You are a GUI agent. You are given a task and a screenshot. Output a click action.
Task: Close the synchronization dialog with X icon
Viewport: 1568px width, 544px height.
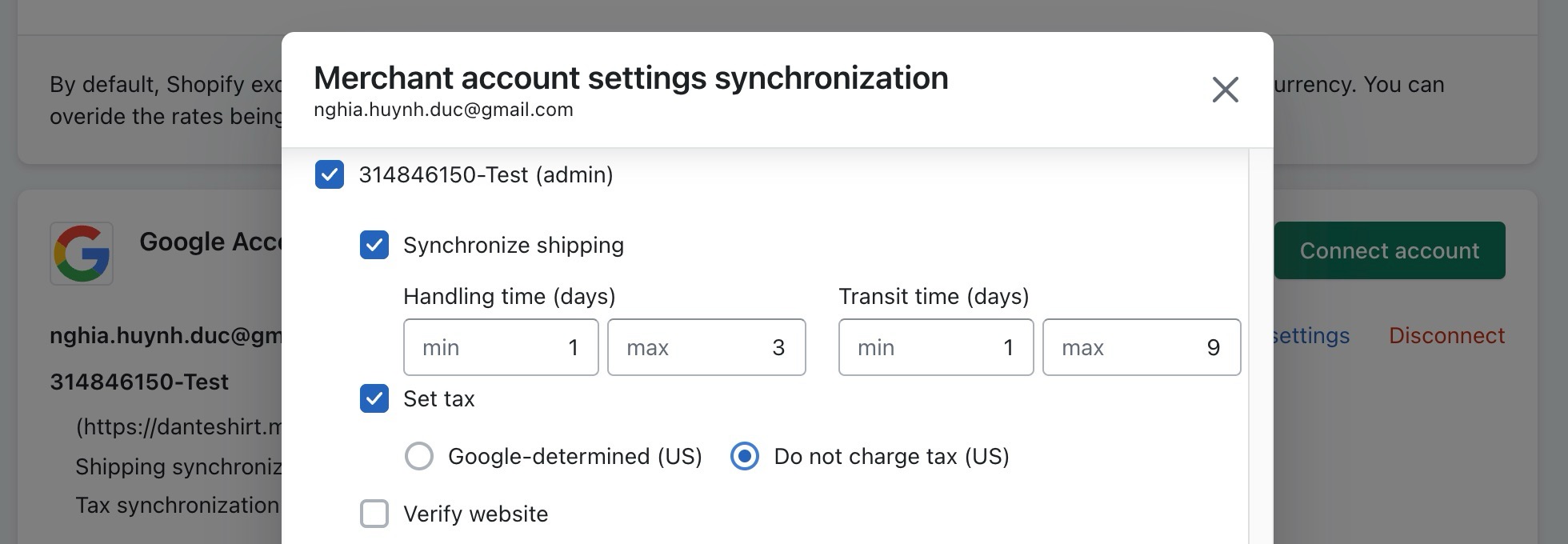tap(1225, 90)
